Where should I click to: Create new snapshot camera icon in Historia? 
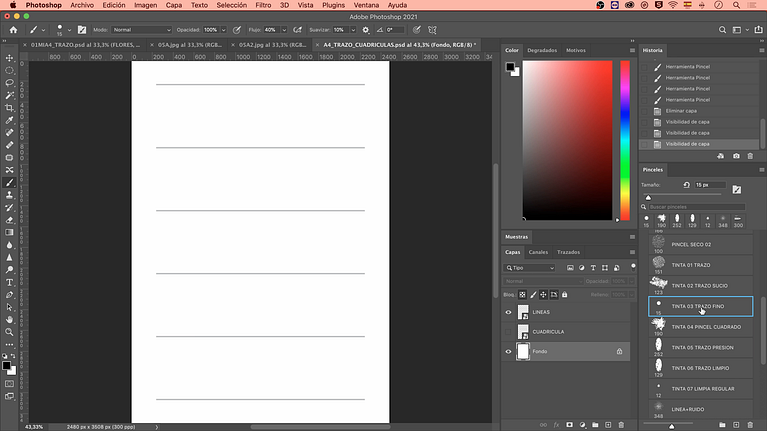[736, 156]
